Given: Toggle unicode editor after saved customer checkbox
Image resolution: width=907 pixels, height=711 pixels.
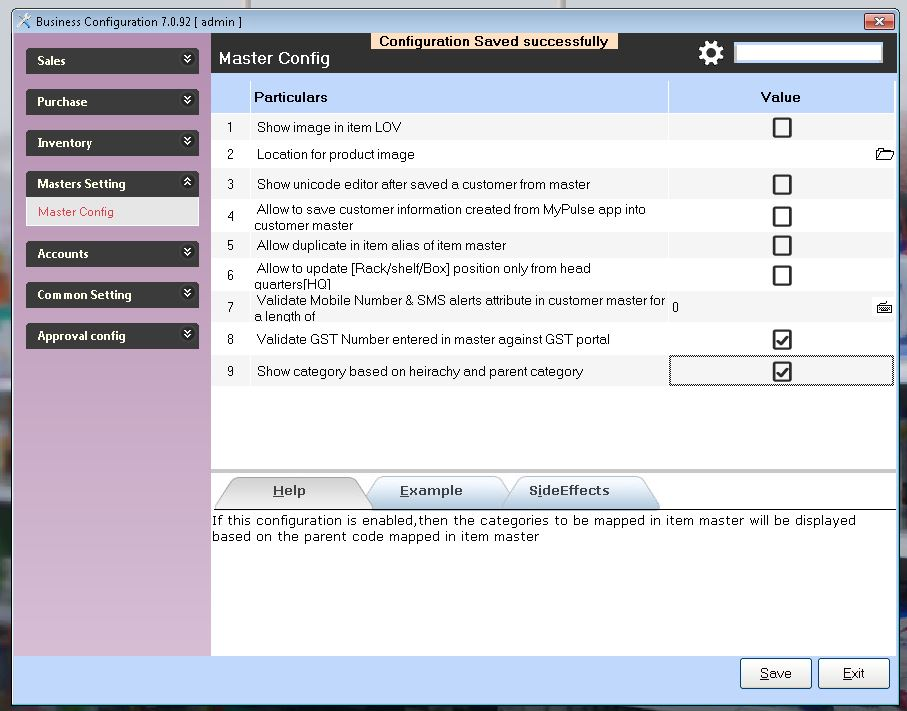Looking at the screenshot, I should coord(781,185).
